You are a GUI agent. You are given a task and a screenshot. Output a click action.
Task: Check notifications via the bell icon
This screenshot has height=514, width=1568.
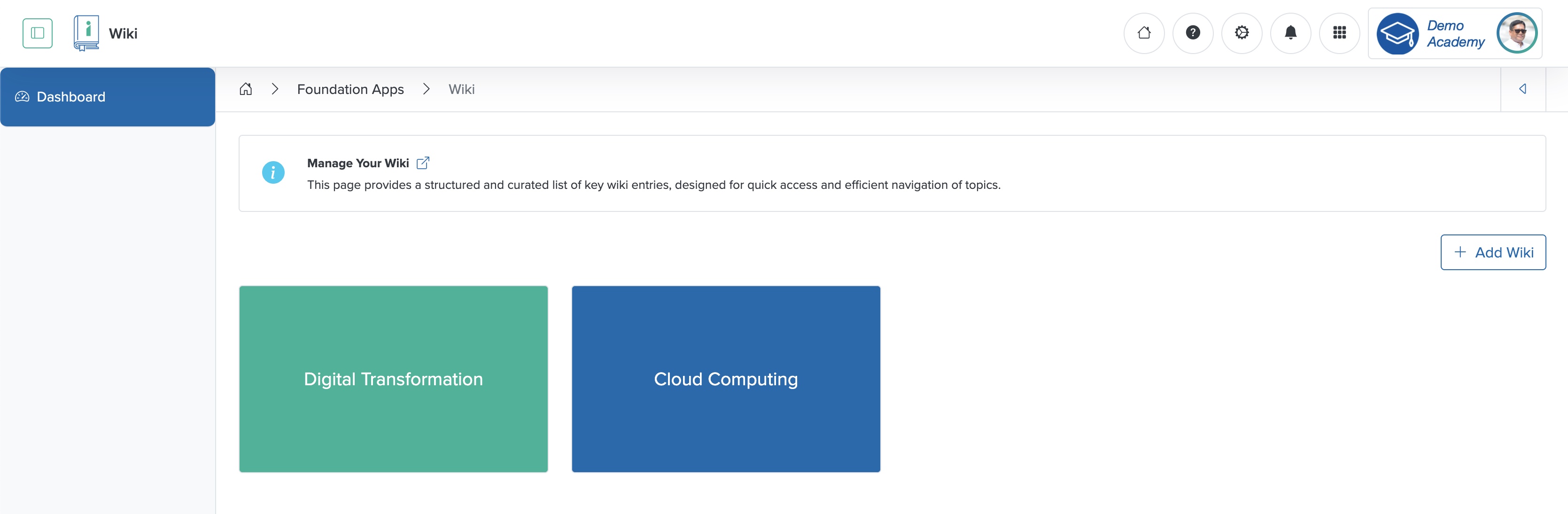(1290, 33)
